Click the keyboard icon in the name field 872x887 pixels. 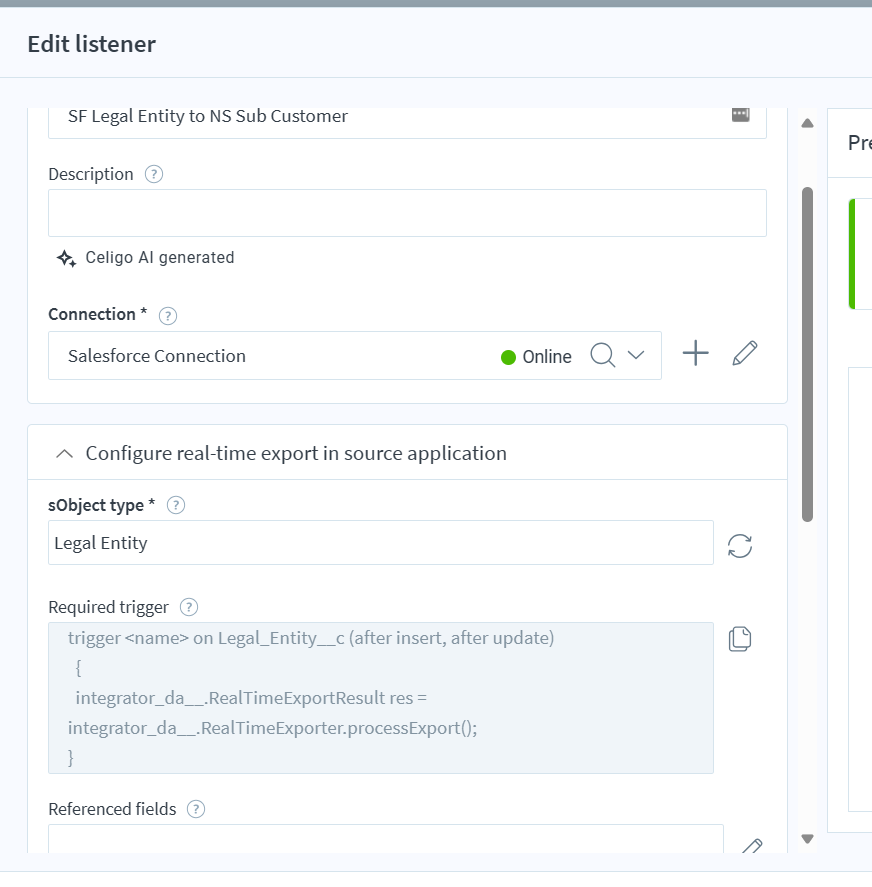[740, 115]
